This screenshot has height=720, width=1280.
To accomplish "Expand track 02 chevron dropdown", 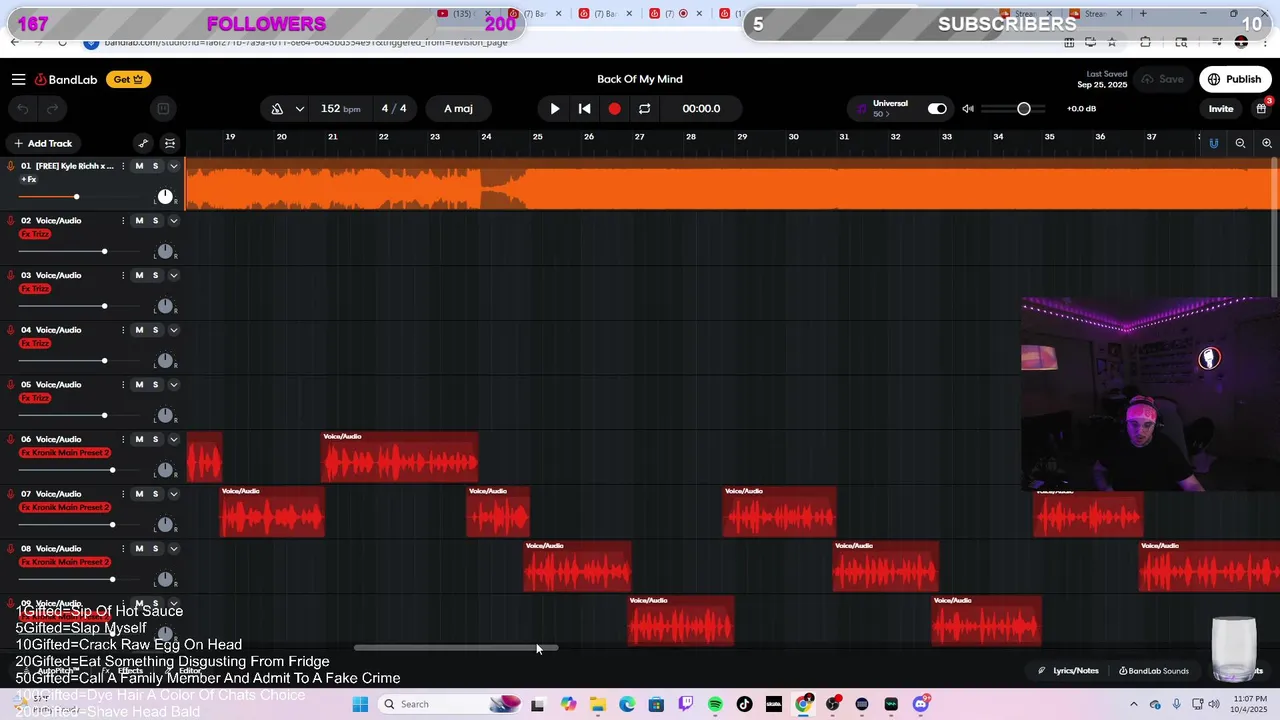I will point(173,221).
